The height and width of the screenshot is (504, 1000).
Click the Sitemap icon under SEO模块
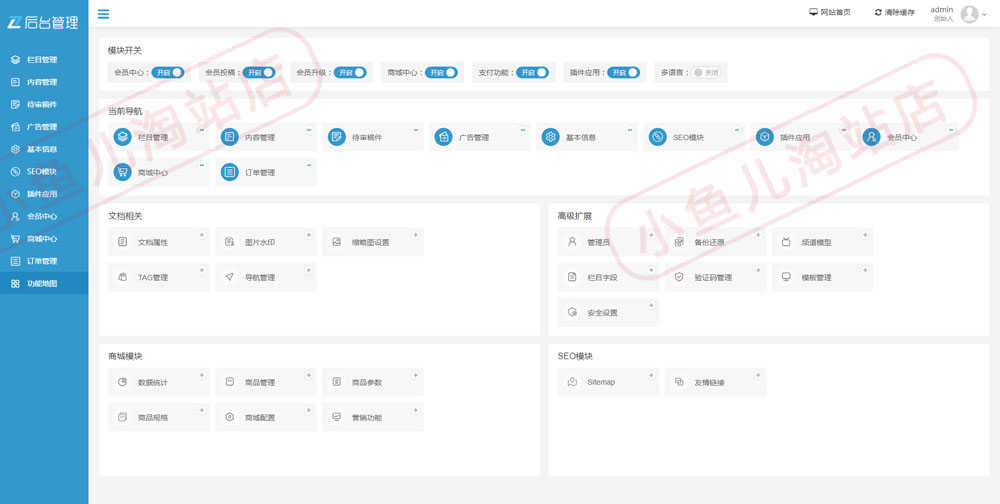(572, 382)
